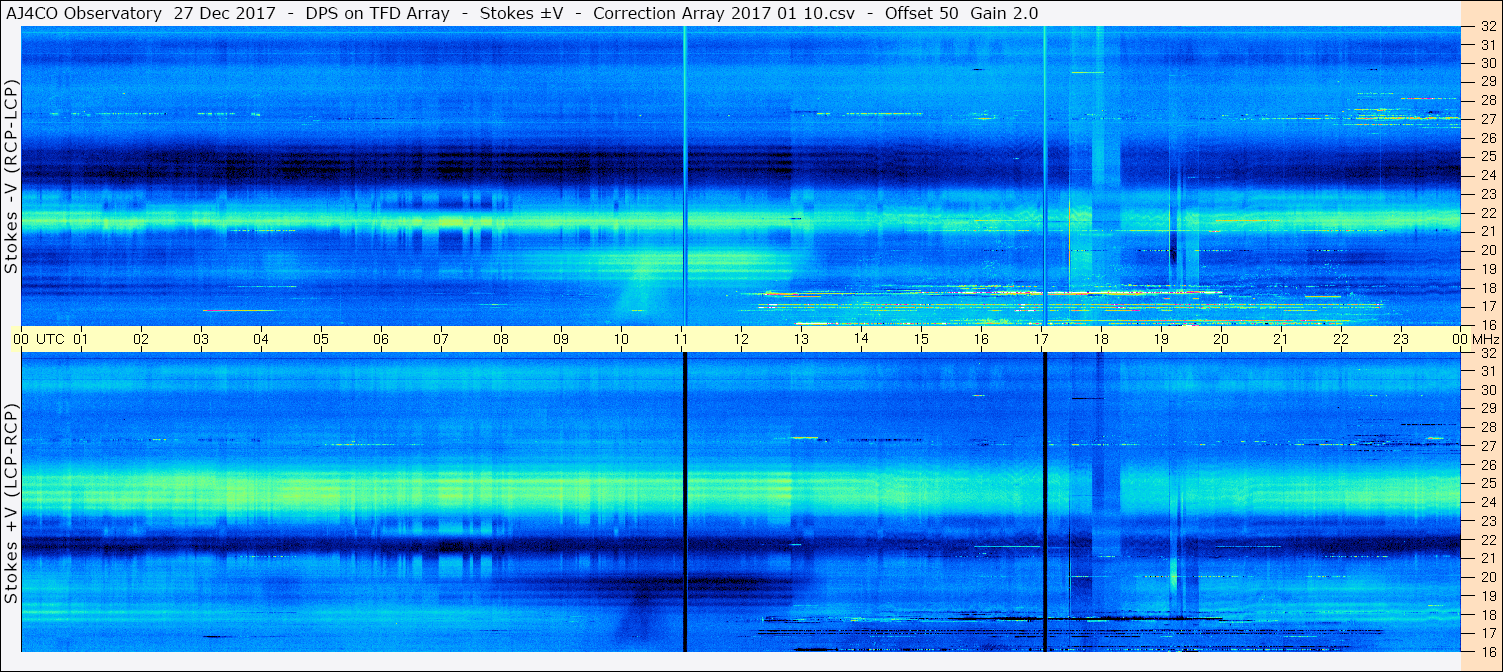Click the "Stokes +V (LCP-RCP)" axis label

point(11,505)
